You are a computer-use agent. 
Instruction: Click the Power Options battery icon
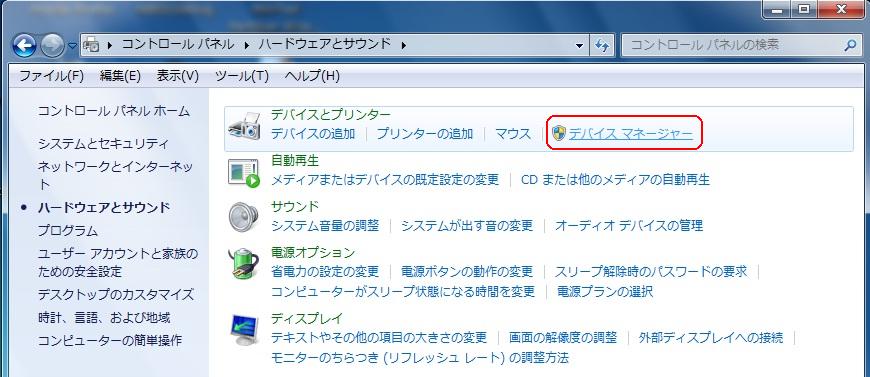(244, 264)
